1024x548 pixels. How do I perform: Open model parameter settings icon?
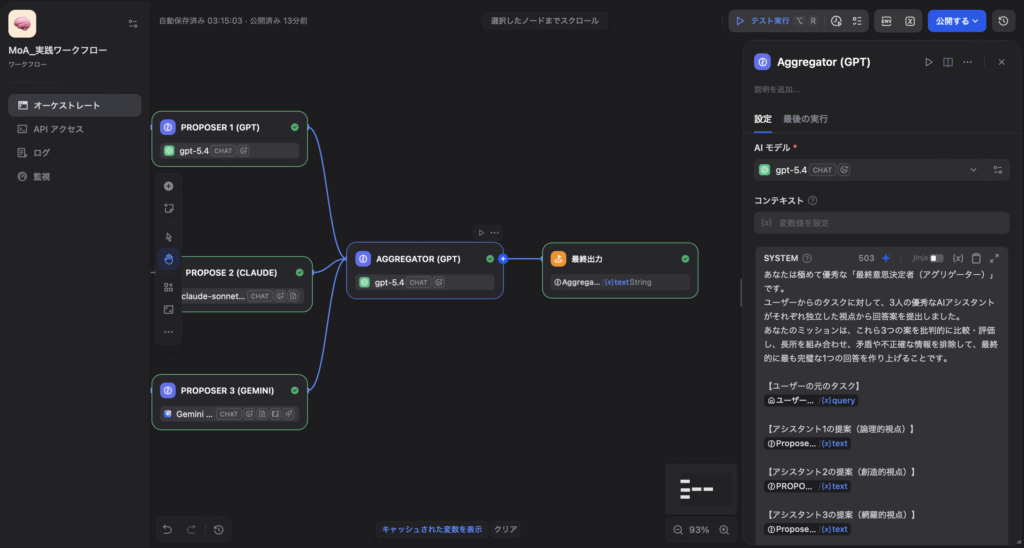coord(998,170)
